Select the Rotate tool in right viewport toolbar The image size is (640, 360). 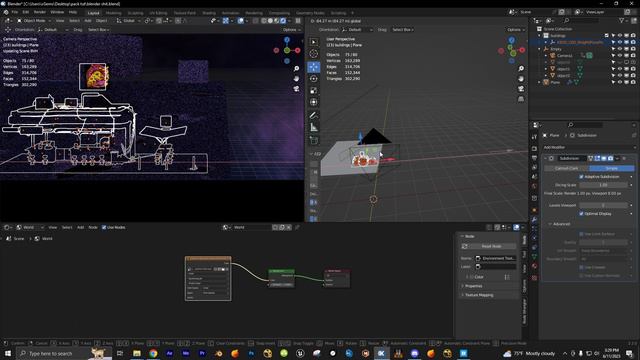pos(313,78)
